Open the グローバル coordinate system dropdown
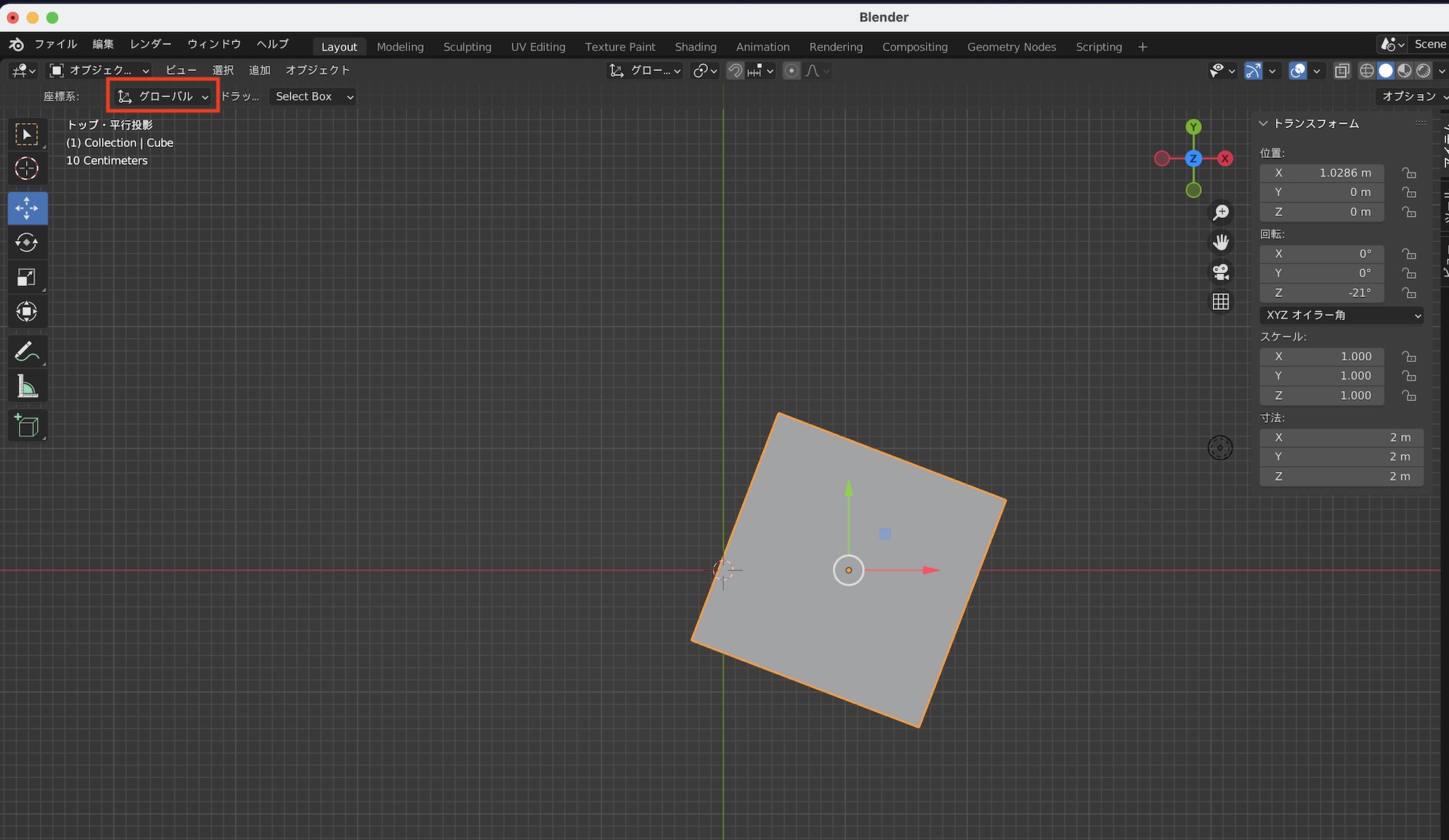1449x840 pixels. (x=164, y=96)
